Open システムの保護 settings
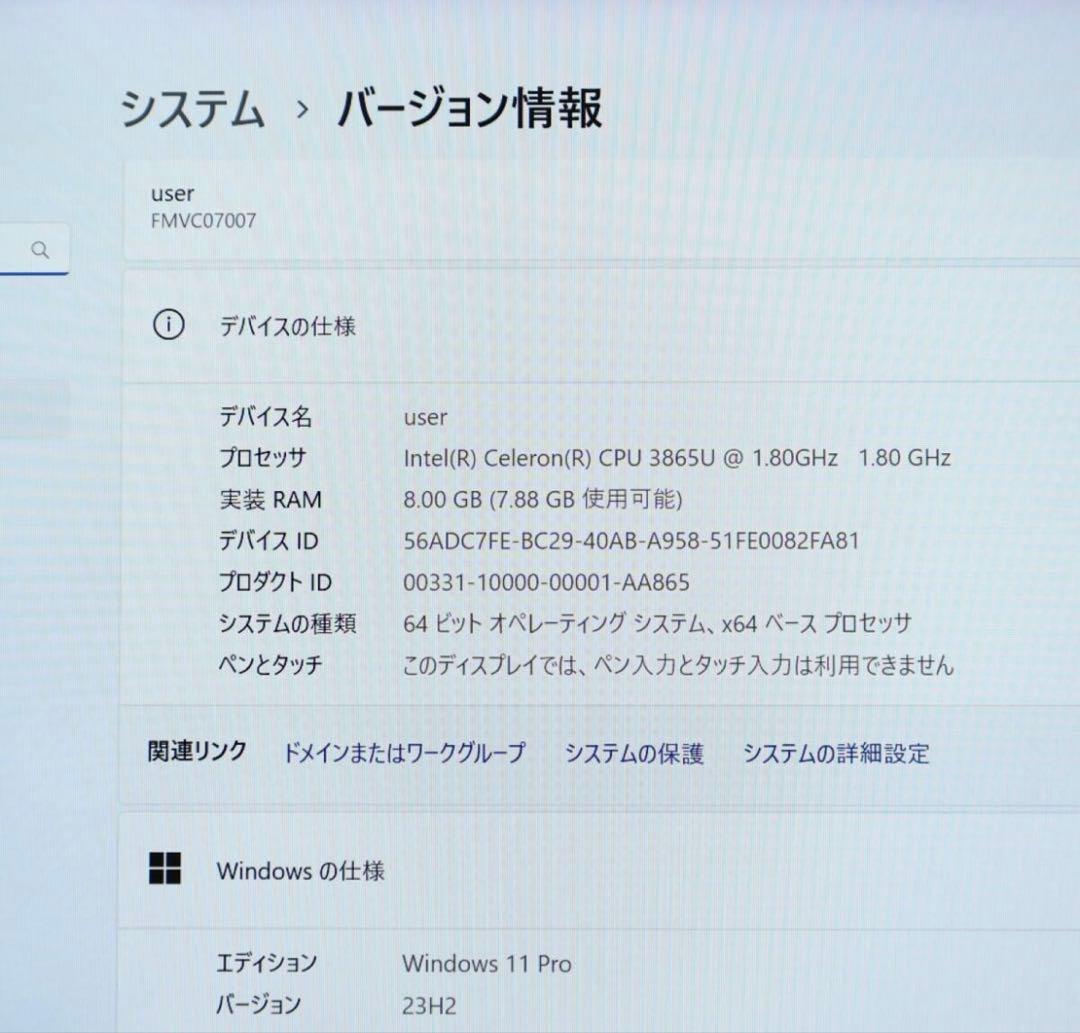 637,753
